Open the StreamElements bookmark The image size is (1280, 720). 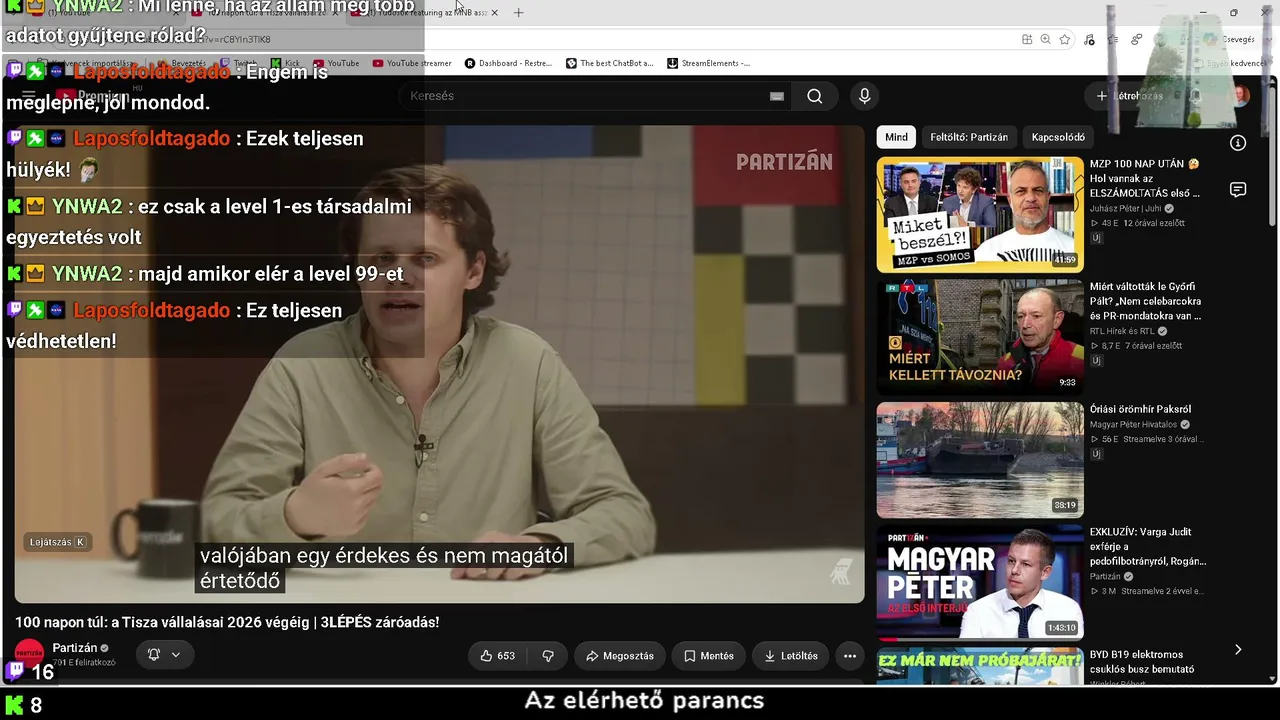(x=708, y=63)
